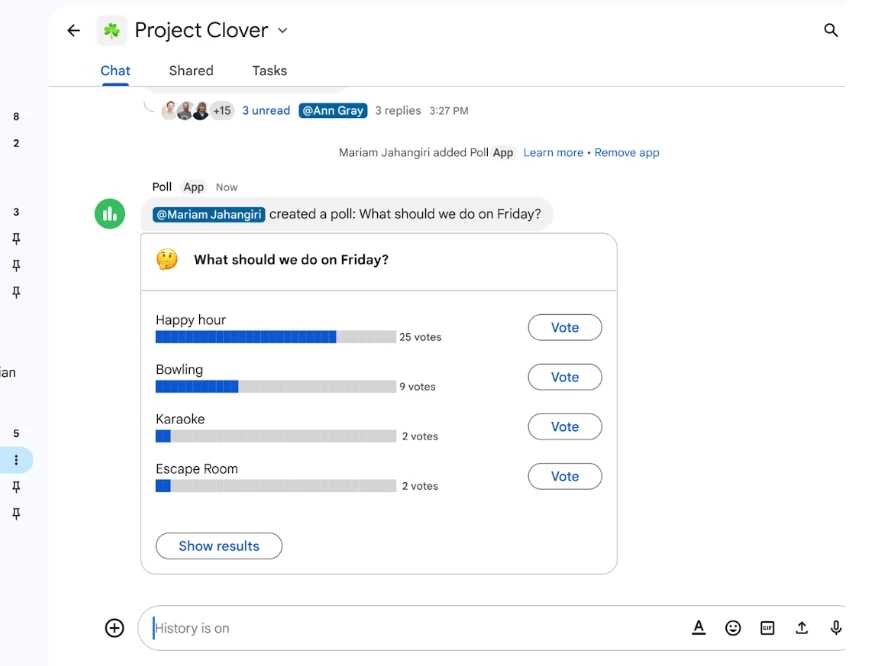Screen dimensions: 889x666
Task: Unpin the topmost pinned conversation in the sidebar
Action: coord(16,238)
